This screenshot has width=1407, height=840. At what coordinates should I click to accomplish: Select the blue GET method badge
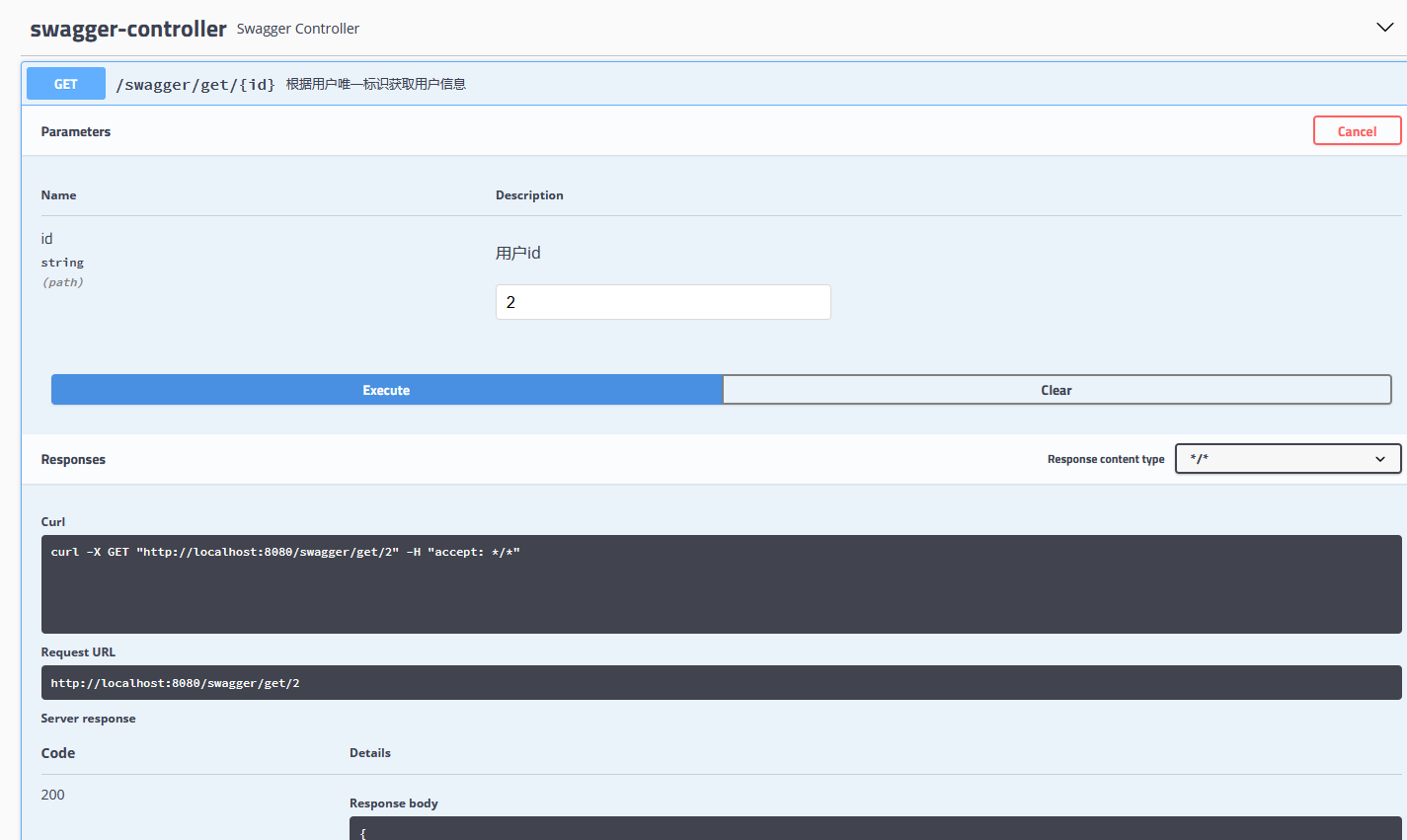[x=65, y=83]
